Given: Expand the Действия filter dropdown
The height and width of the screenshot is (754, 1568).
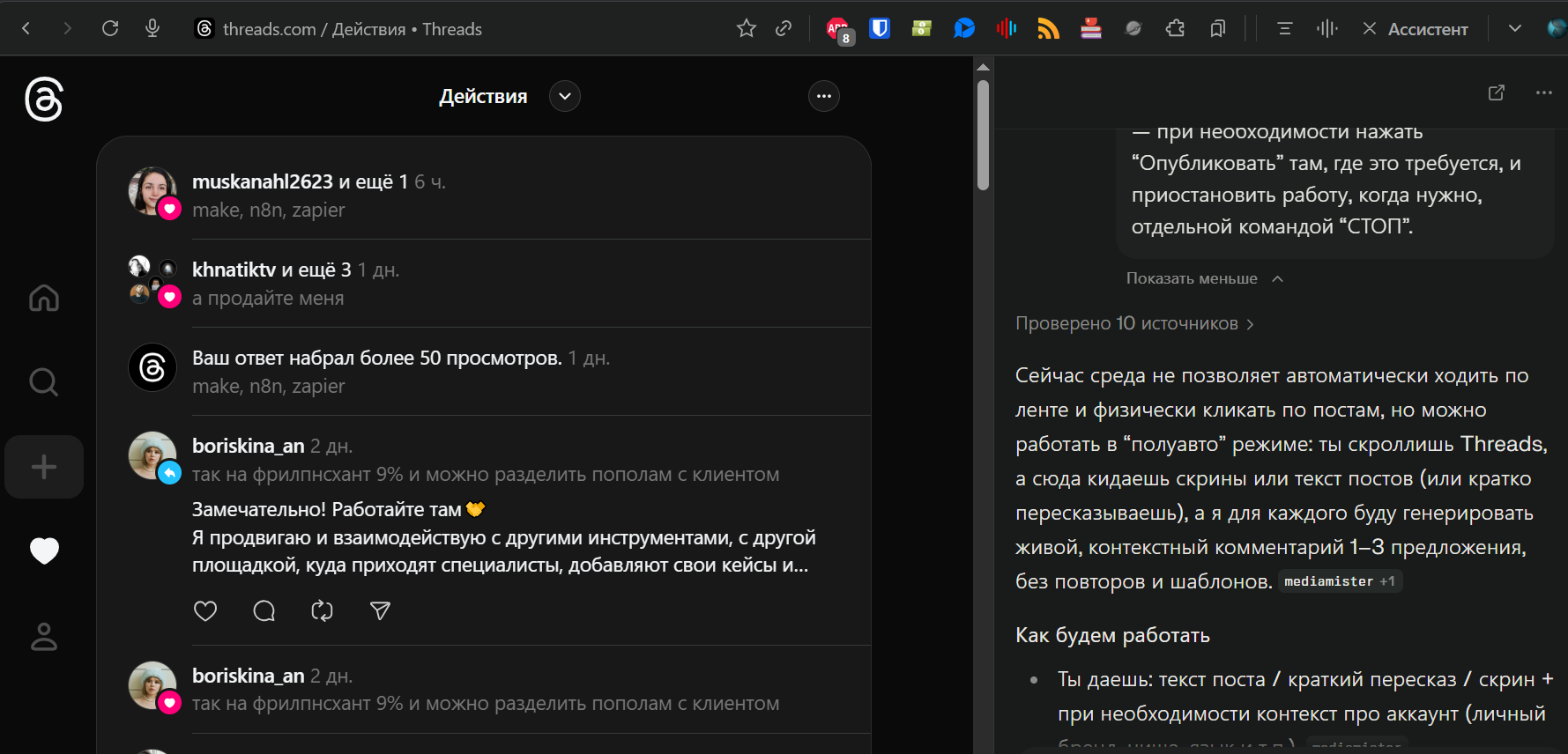Looking at the screenshot, I should [x=565, y=96].
